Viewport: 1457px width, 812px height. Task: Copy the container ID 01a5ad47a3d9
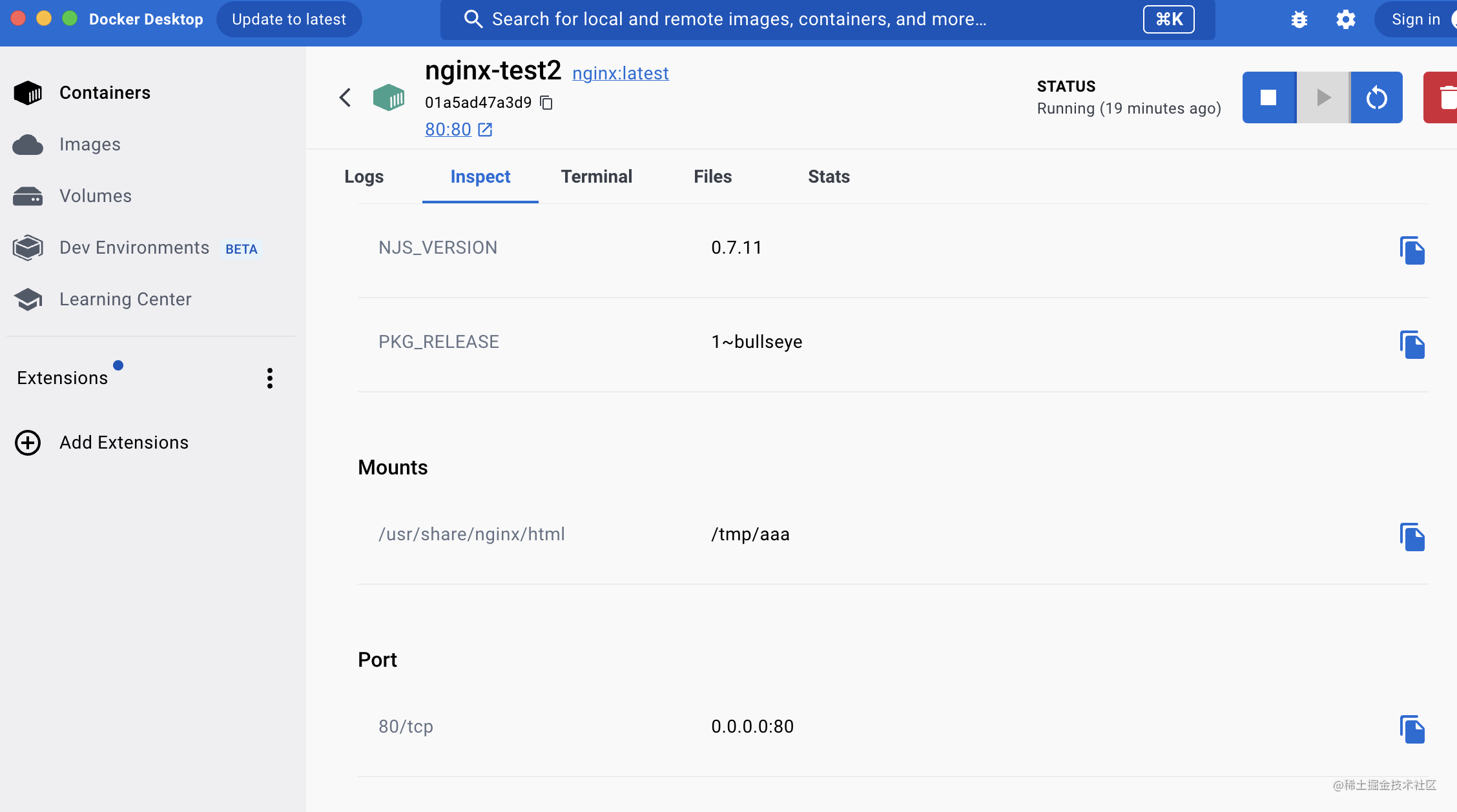[546, 103]
